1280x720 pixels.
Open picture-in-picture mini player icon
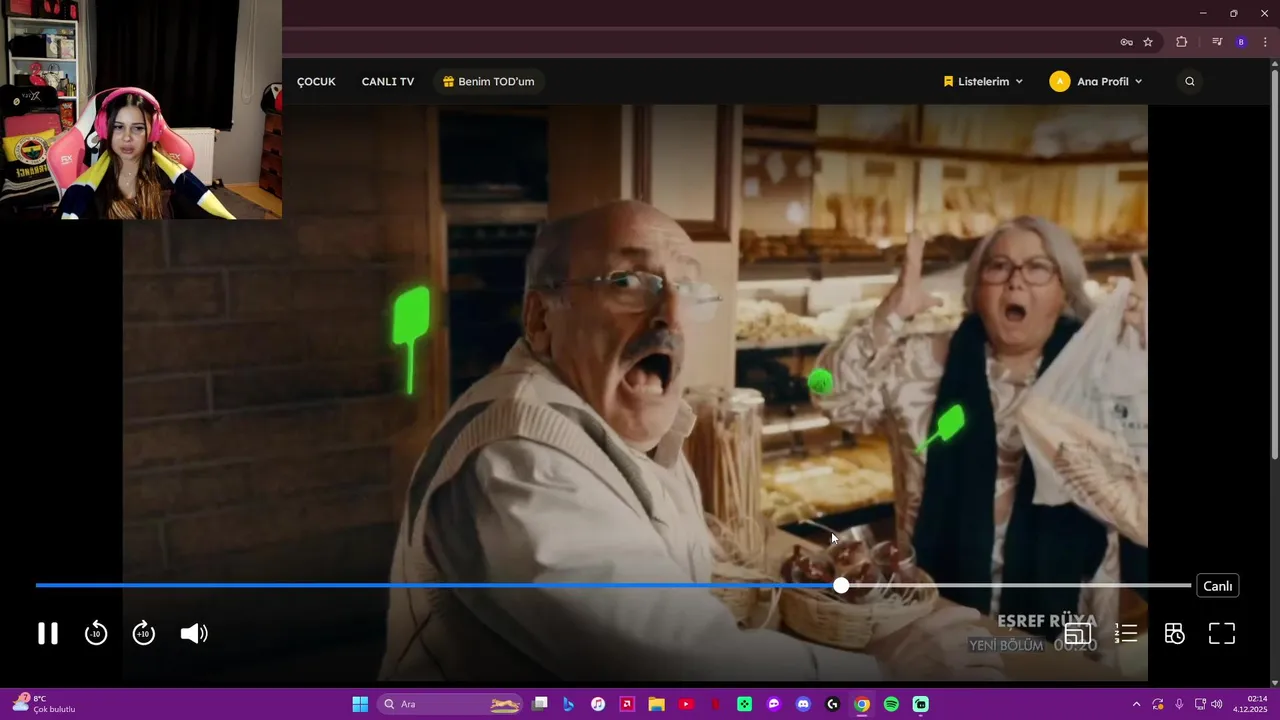coord(1078,633)
